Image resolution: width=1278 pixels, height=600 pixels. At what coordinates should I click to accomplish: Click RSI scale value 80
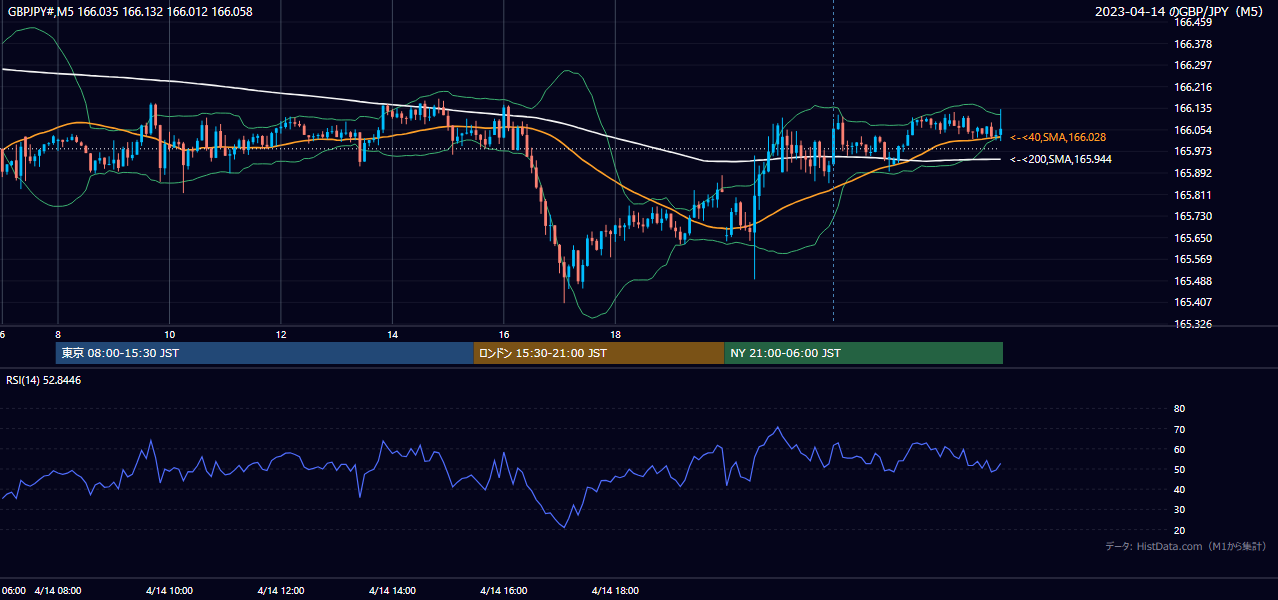(x=1179, y=409)
